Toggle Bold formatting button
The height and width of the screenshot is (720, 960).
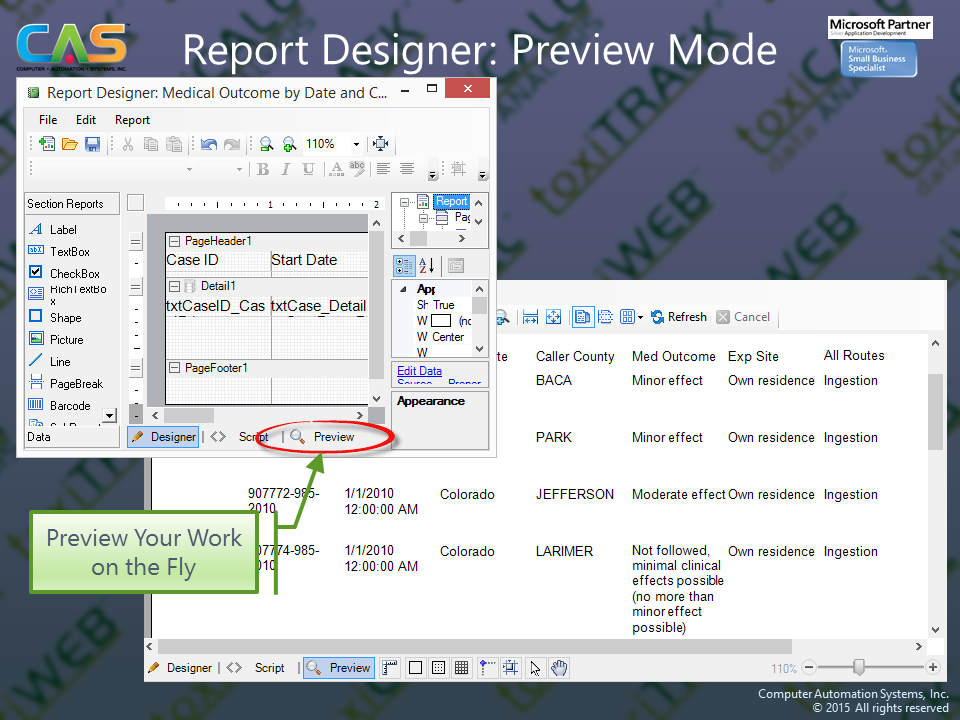[x=263, y=169]
